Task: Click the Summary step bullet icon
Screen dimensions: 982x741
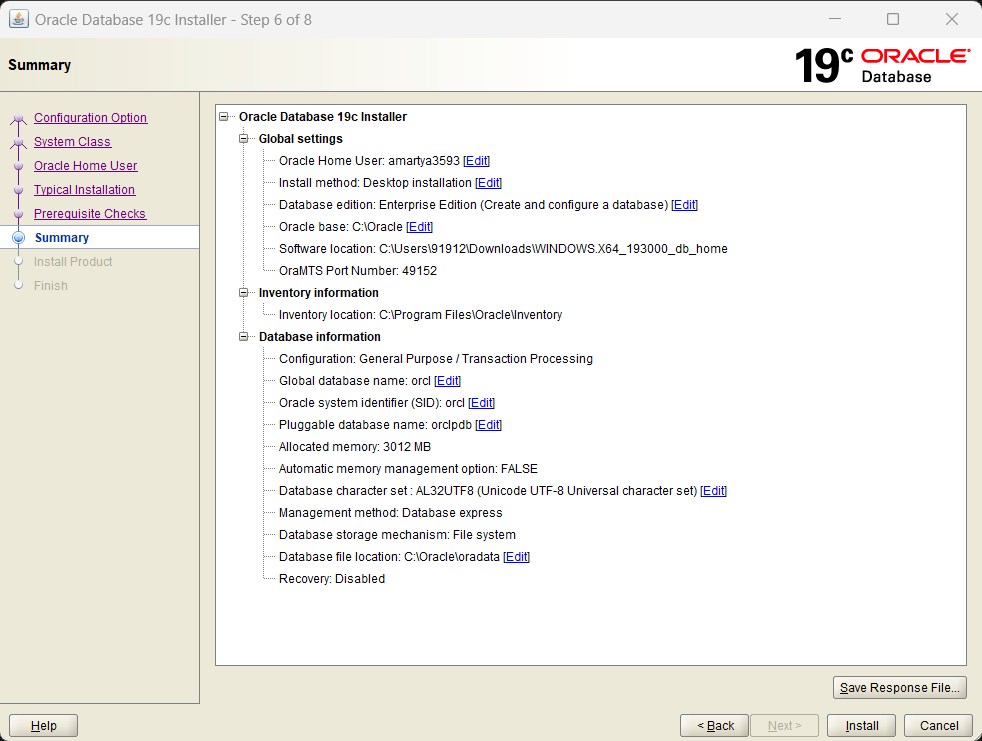Action: click(18, 237)
